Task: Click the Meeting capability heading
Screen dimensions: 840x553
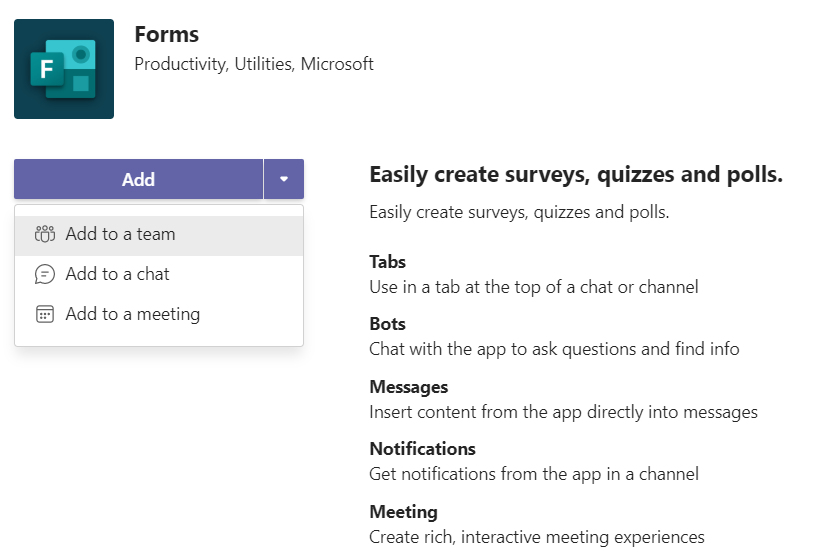Action: 403,512
